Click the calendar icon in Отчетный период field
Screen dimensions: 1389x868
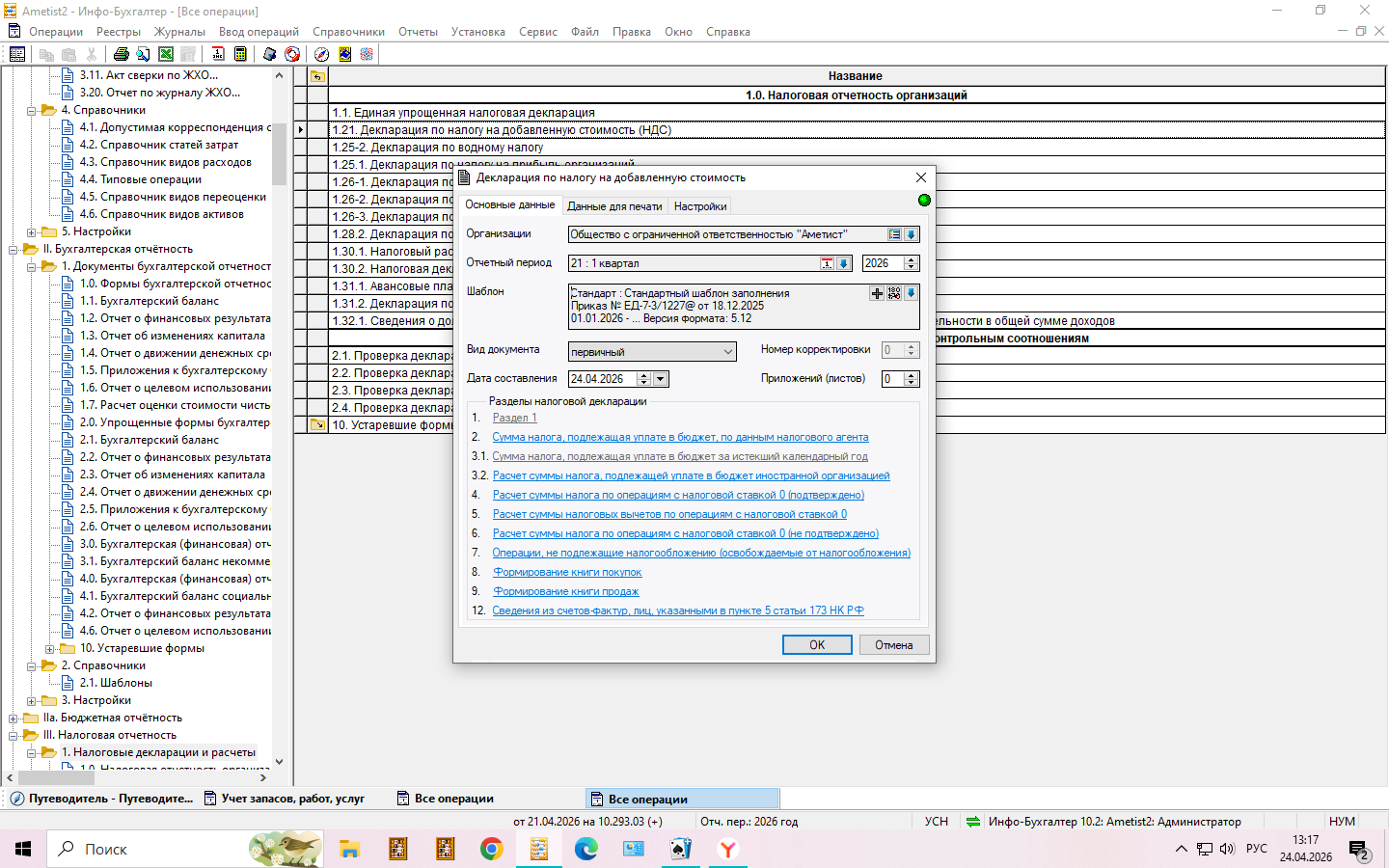click(x=827, y=263)
